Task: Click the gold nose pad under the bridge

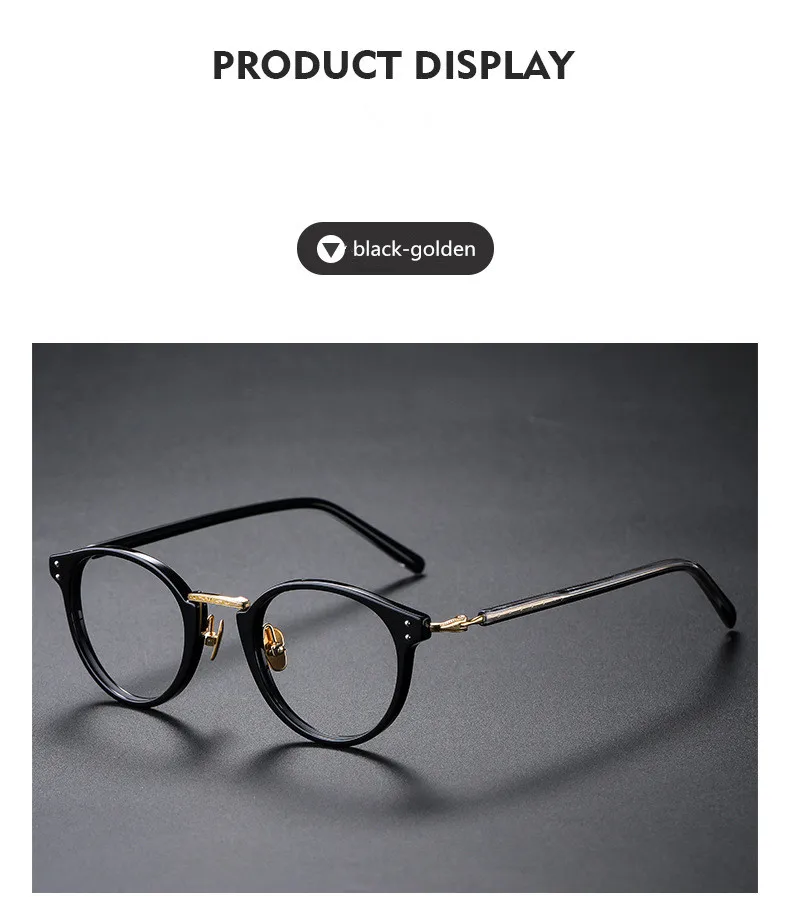Action: (x=213, y=637)
